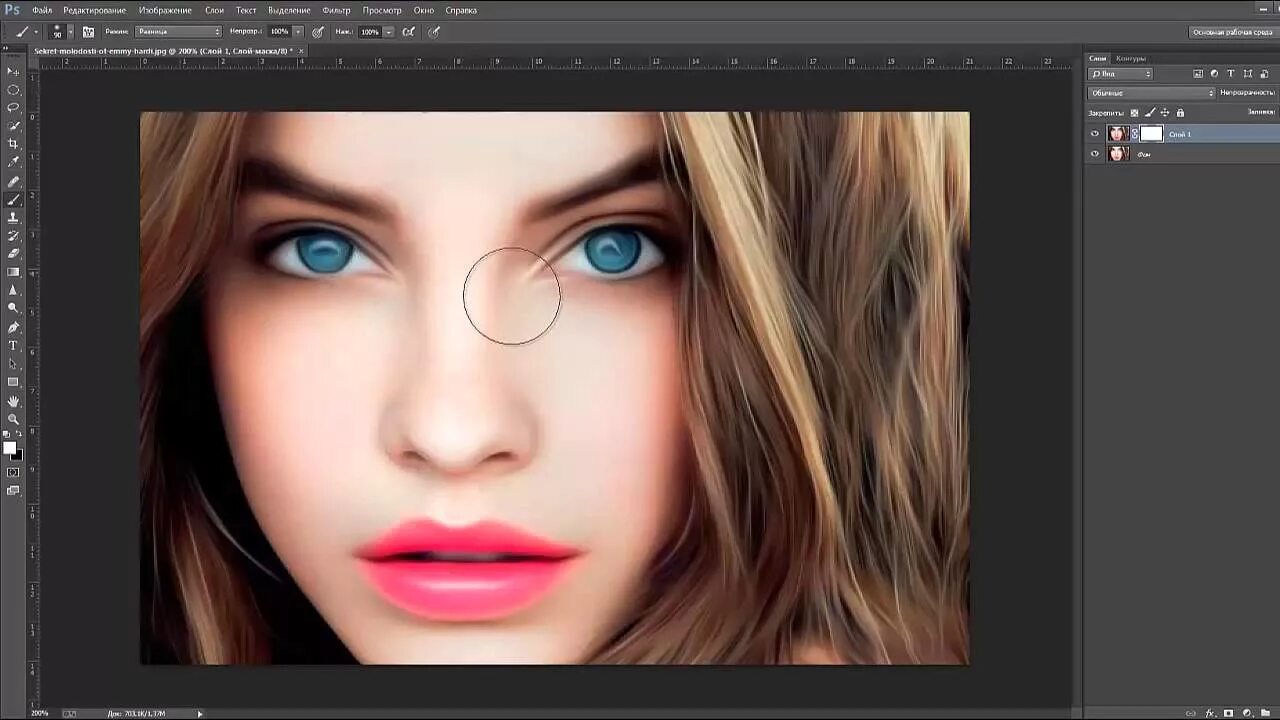Screen dimensions: 1280x720
Task: Filter layers by type (T) icon
Action: (1231, 74)
